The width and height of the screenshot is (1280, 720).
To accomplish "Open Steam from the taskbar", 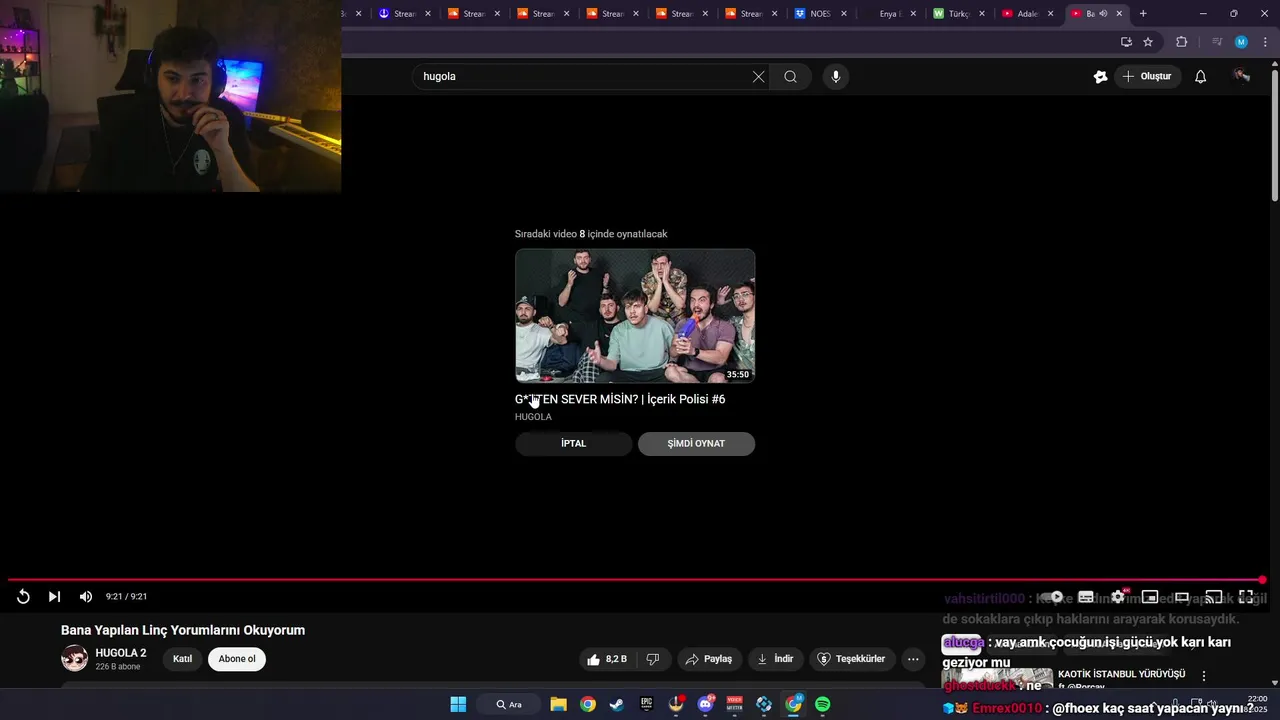I will (617, 704).
